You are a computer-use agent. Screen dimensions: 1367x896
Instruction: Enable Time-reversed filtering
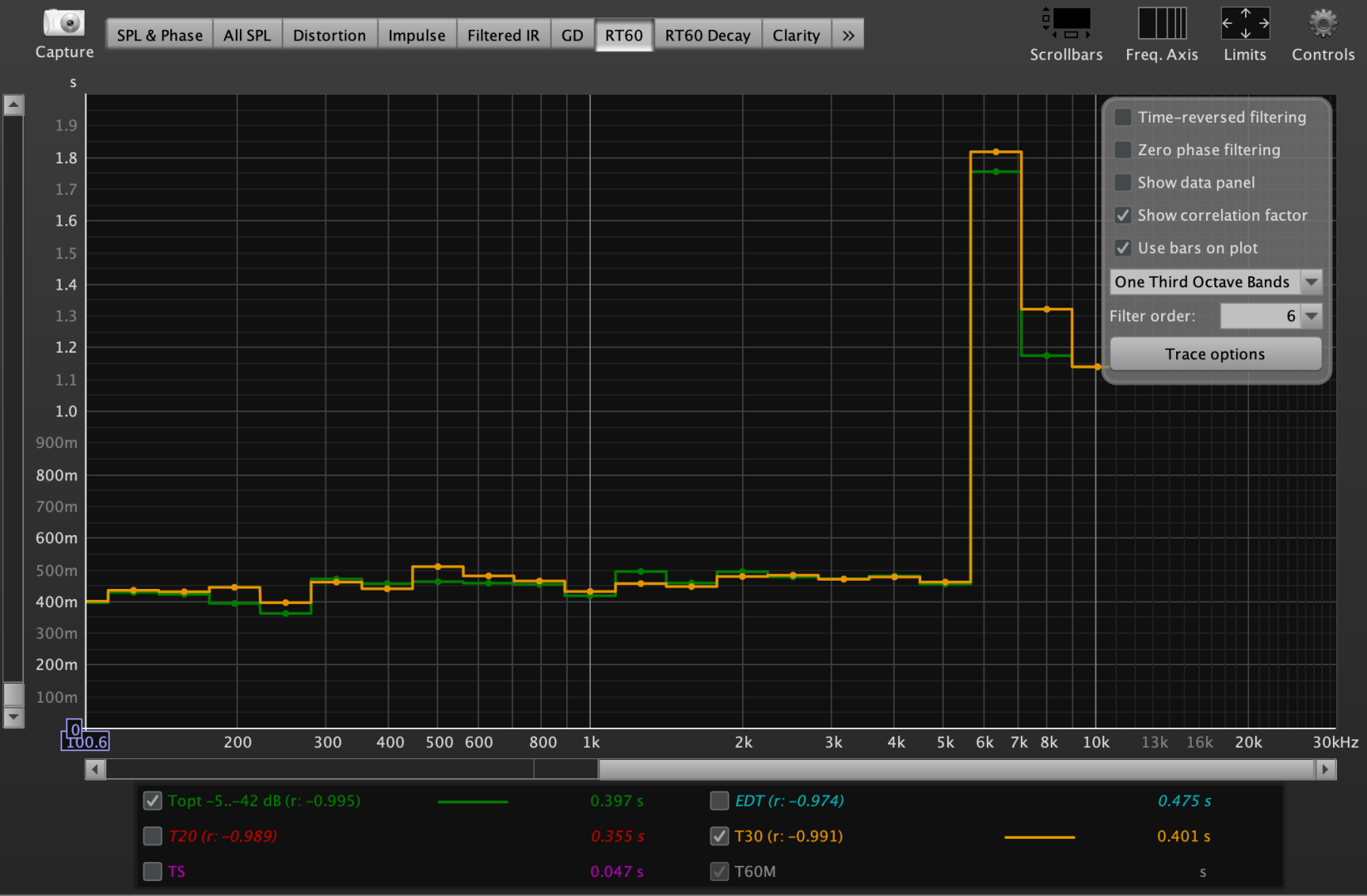[x=1123, y=117]
